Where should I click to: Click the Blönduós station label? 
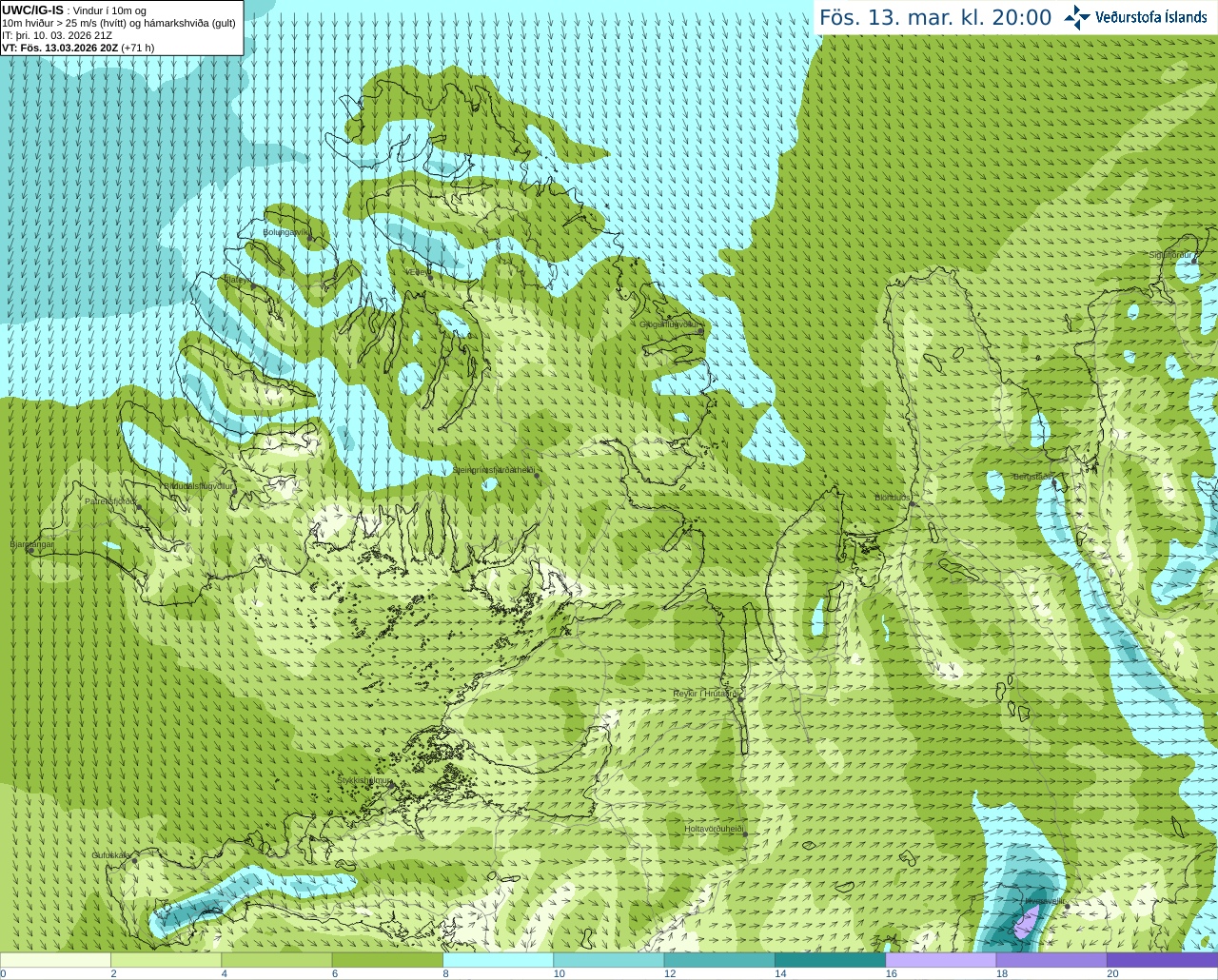[893, 498]
